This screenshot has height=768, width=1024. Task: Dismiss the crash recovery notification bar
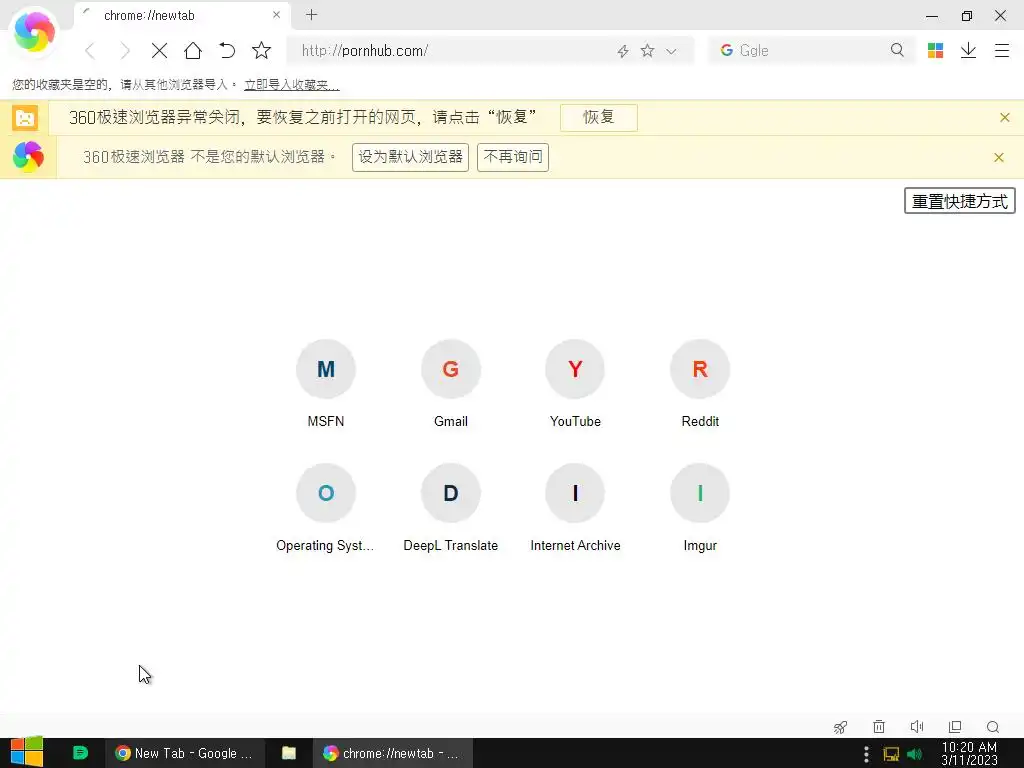pos(1005,118)
